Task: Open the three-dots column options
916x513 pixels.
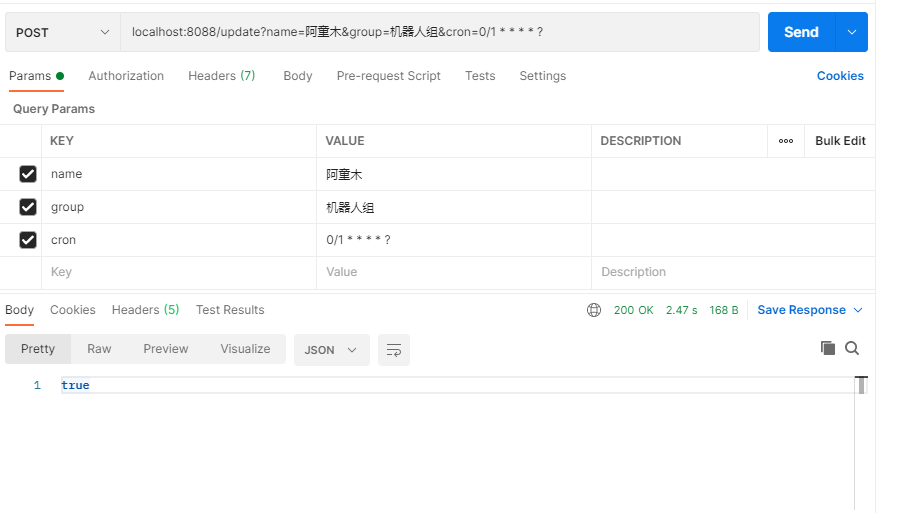Action: (786, 141)
